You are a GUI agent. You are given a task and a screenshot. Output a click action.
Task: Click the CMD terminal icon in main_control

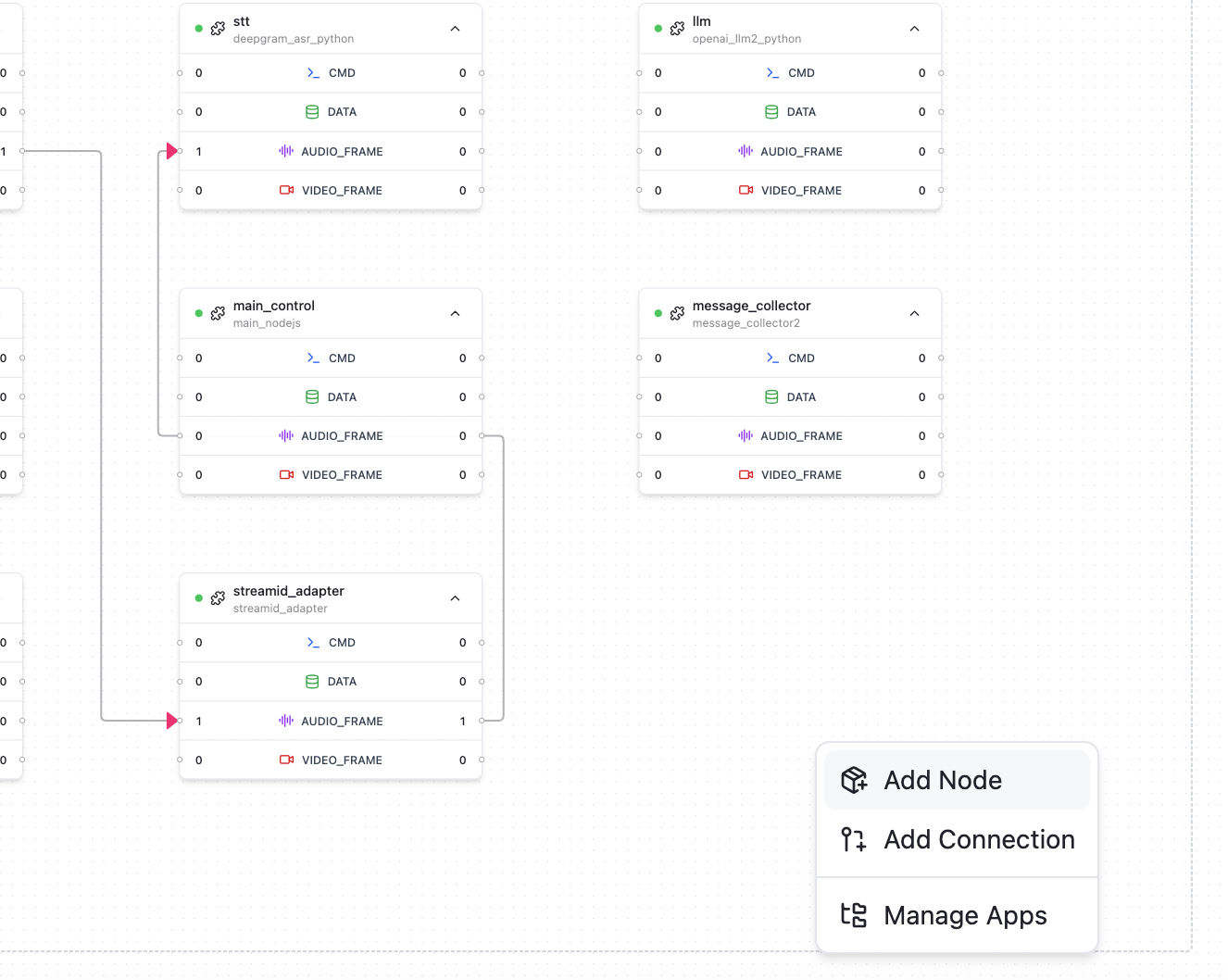(313, 358)
